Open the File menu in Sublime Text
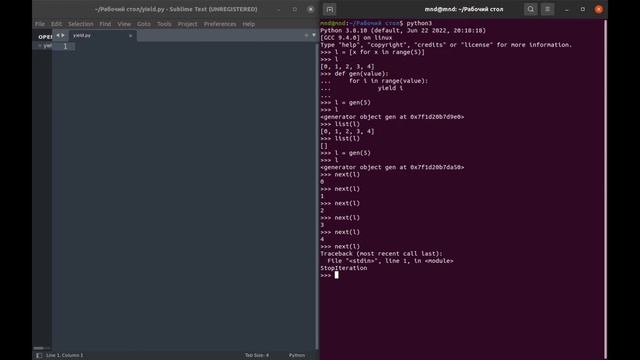The width and height of the screenshot is (640, 360). (x=40, y=24)
